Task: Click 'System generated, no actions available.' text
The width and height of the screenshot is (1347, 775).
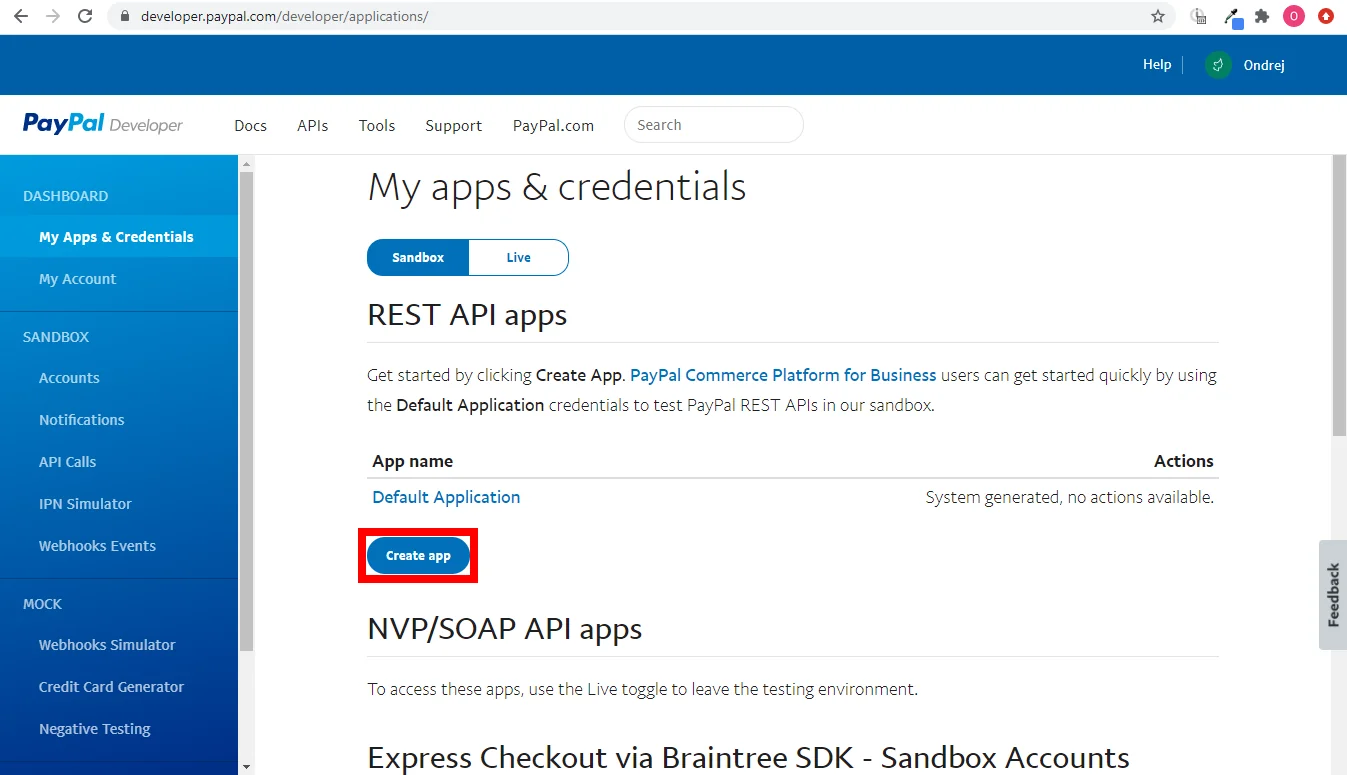Action: [x=1070, y=497]
